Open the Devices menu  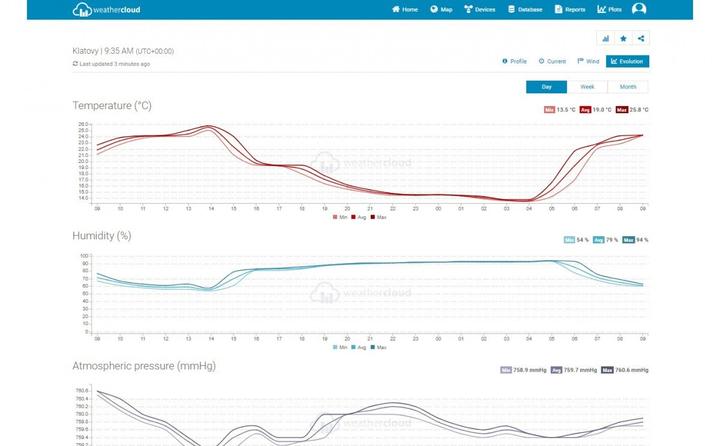[x=479, y=9]
